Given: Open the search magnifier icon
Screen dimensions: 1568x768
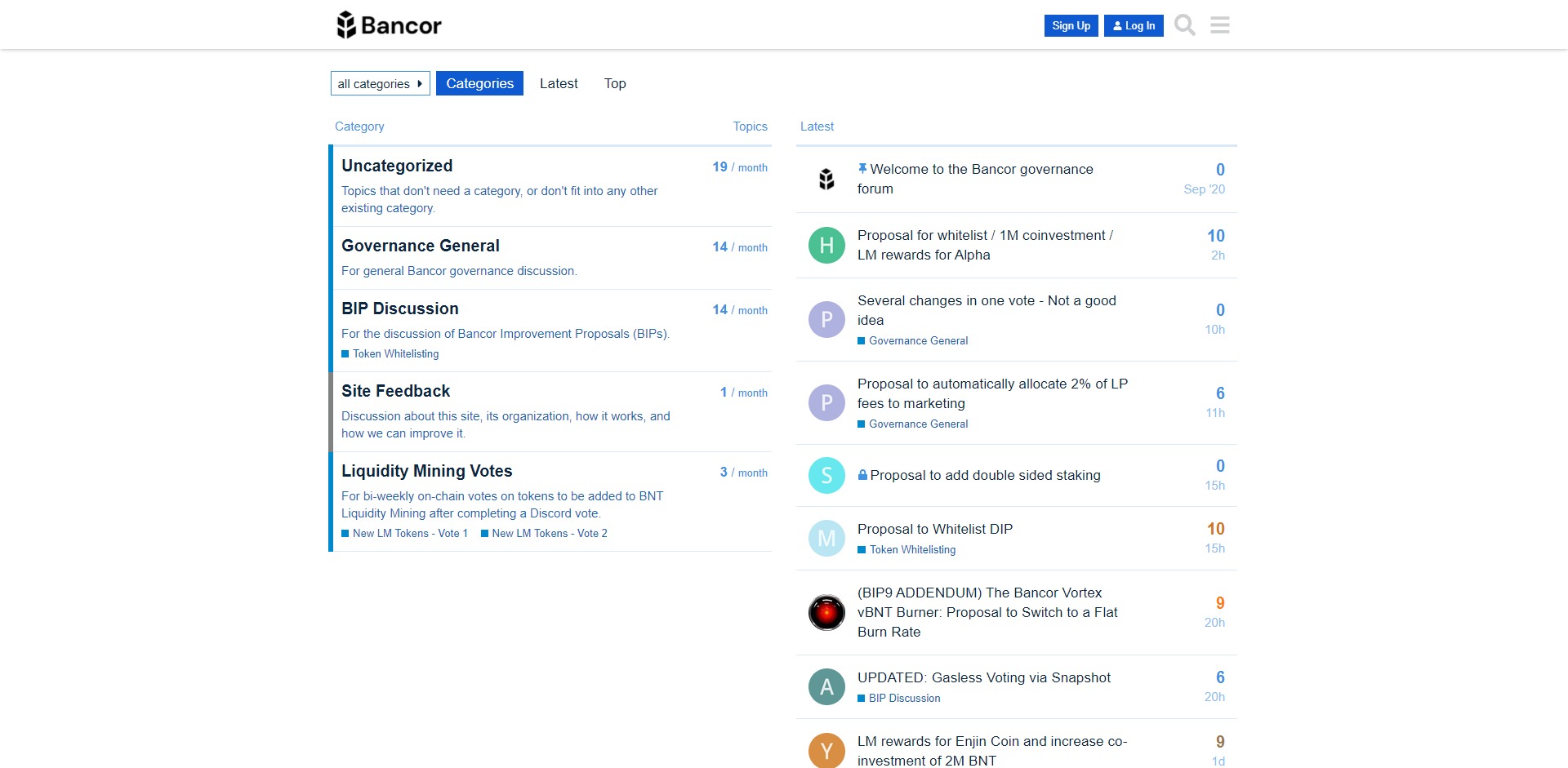Looking at the screenshot, I should point(1185,25).
